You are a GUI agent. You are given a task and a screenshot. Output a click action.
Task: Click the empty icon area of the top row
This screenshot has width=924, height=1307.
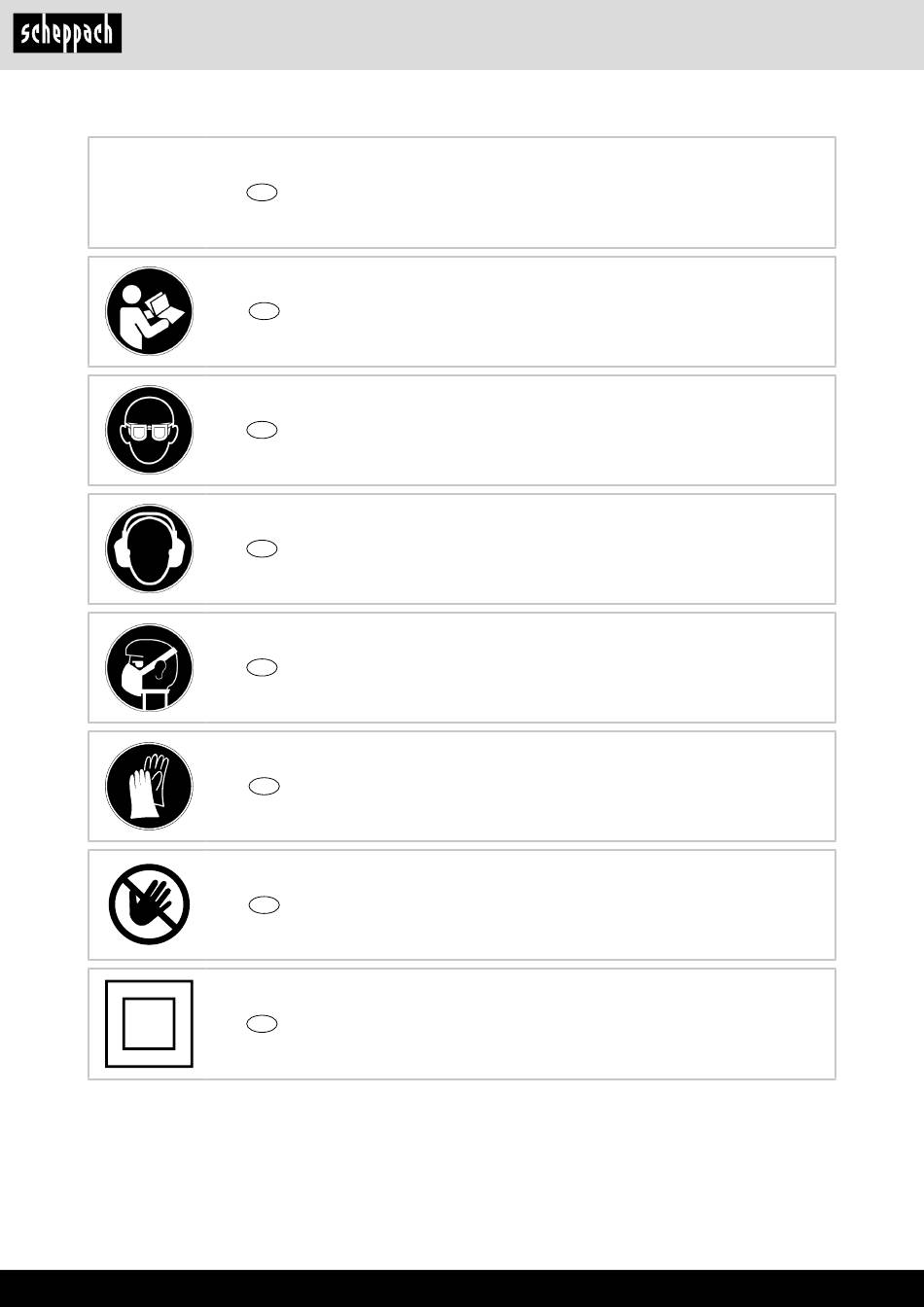coord(149,193)
